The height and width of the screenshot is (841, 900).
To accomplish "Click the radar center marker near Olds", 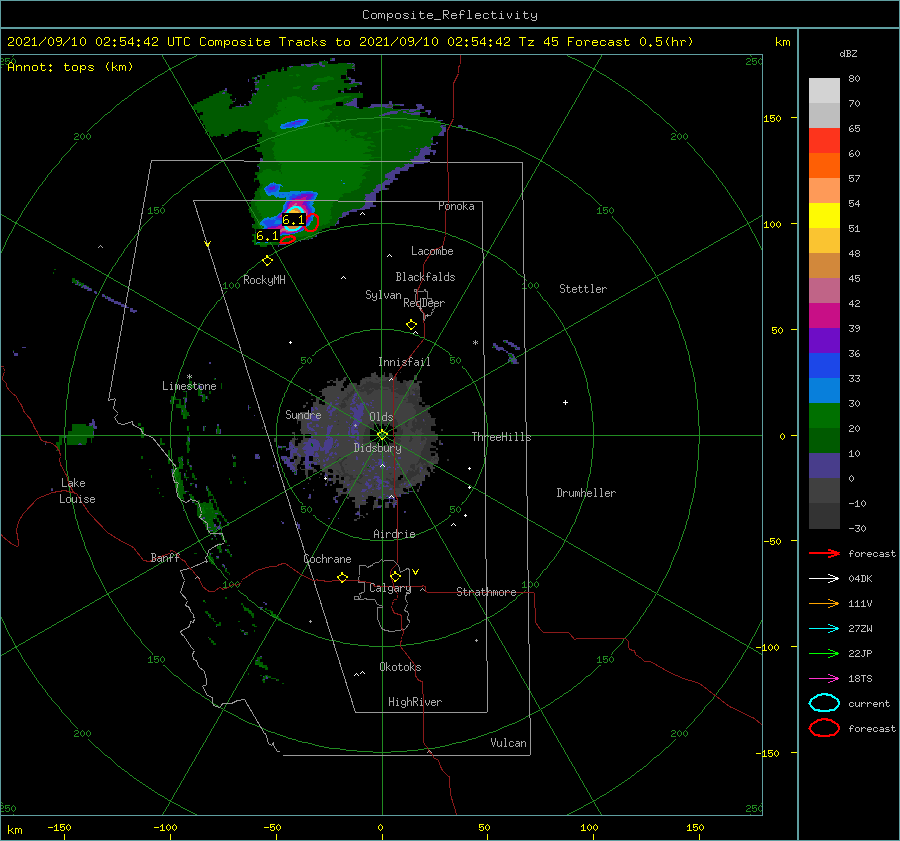I will point(382,435).
